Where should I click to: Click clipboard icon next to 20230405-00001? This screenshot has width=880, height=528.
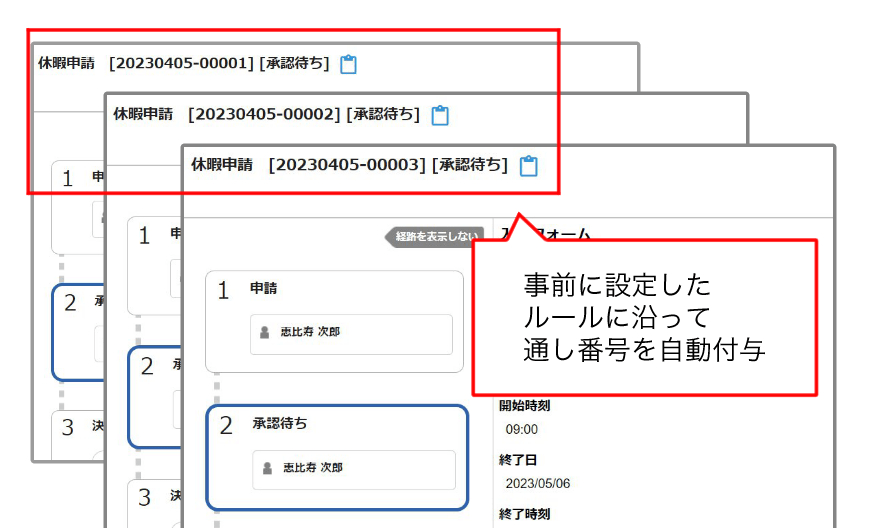click(x=349, y=64)
